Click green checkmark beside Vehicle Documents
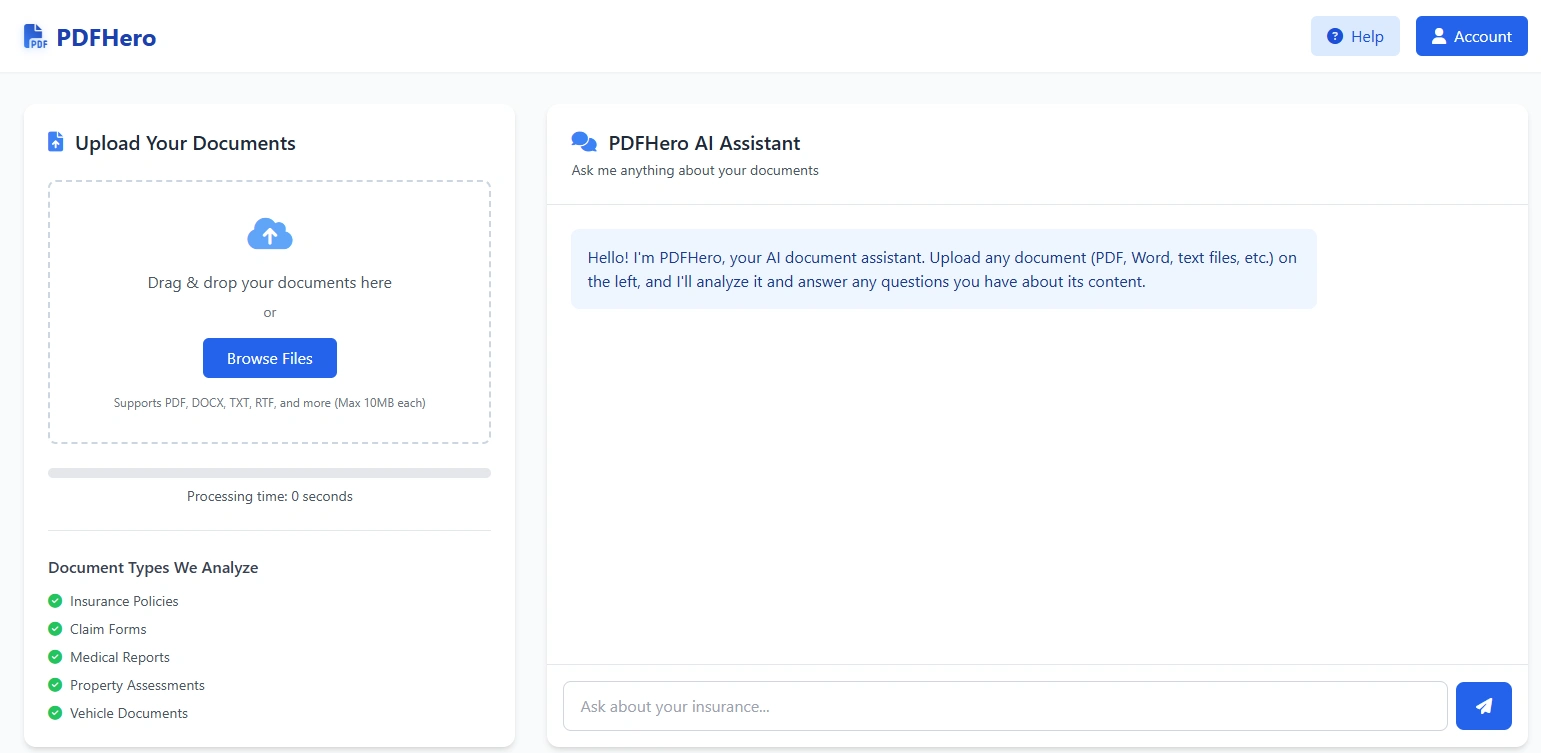The height and width of the screenshot is (753, 1541). (x=55, y=713)
